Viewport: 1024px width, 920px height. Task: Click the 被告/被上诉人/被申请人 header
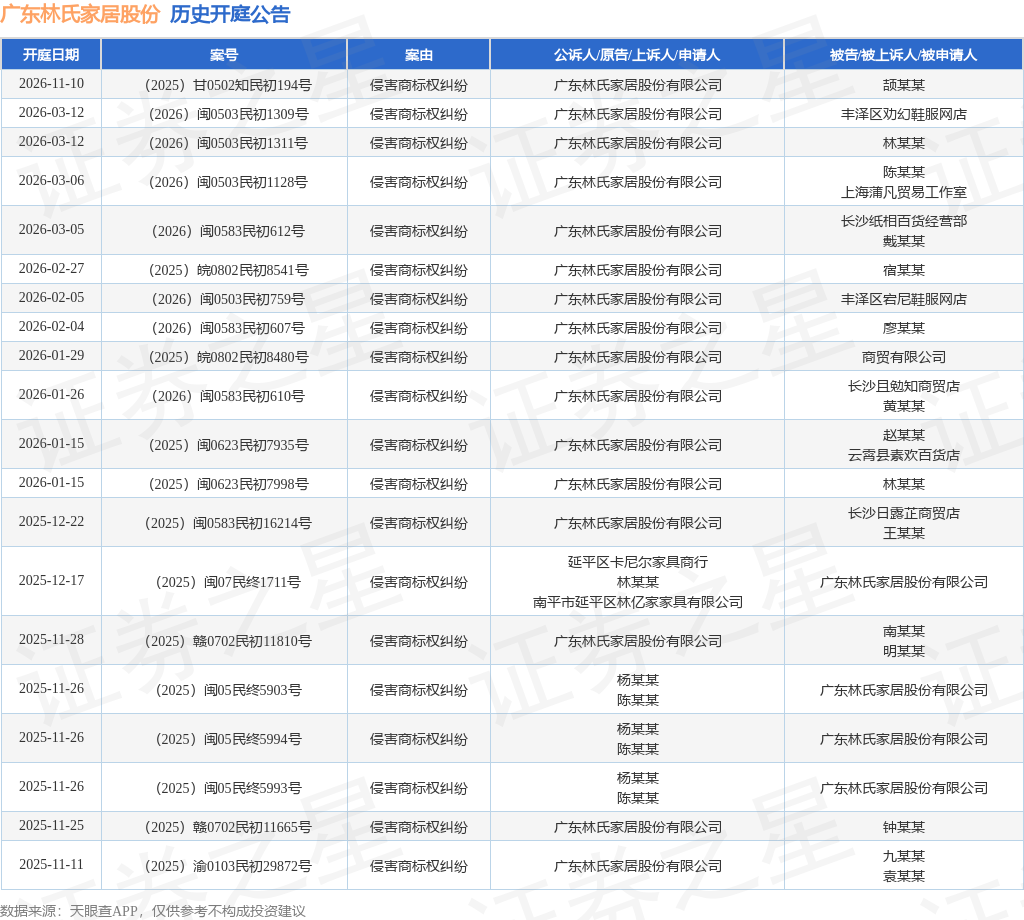point(903,55)
